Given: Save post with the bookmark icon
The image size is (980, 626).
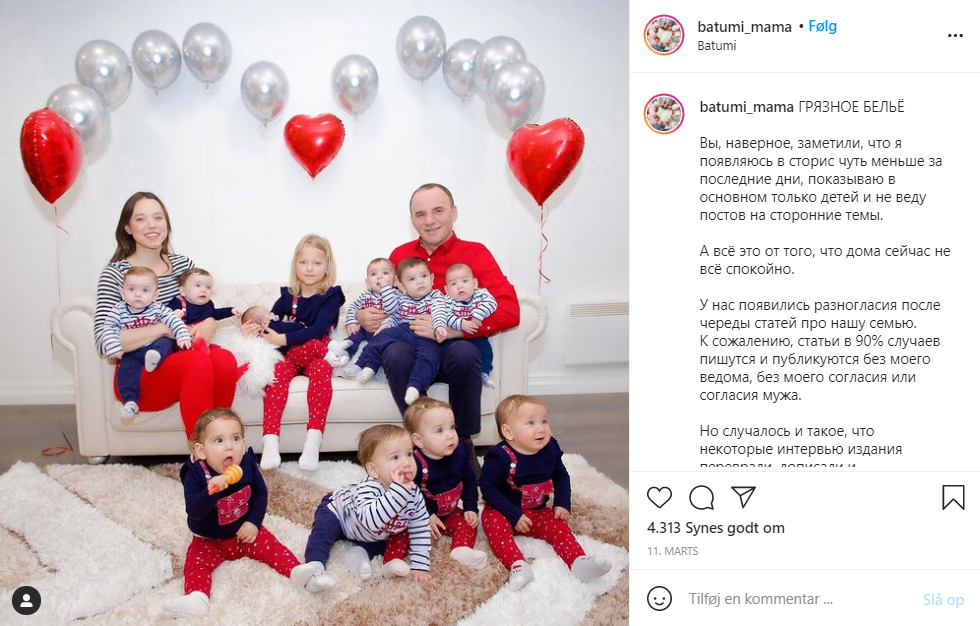Looking at the screenshot, I should click(953, 497).
